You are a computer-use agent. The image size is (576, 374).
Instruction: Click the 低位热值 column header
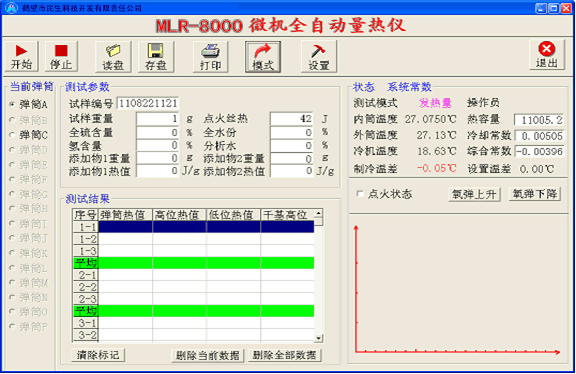click(x=233, y=215)
